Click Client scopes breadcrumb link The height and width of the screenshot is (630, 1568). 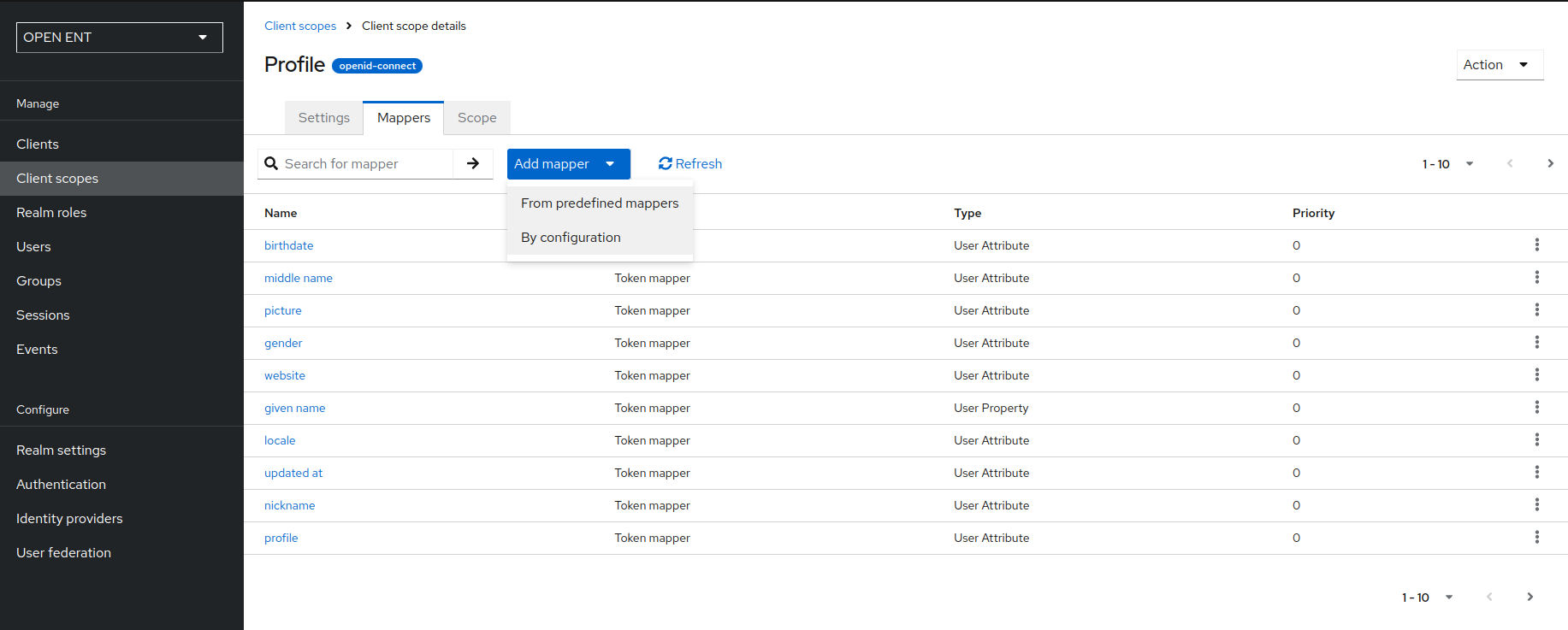coord(300,26)
